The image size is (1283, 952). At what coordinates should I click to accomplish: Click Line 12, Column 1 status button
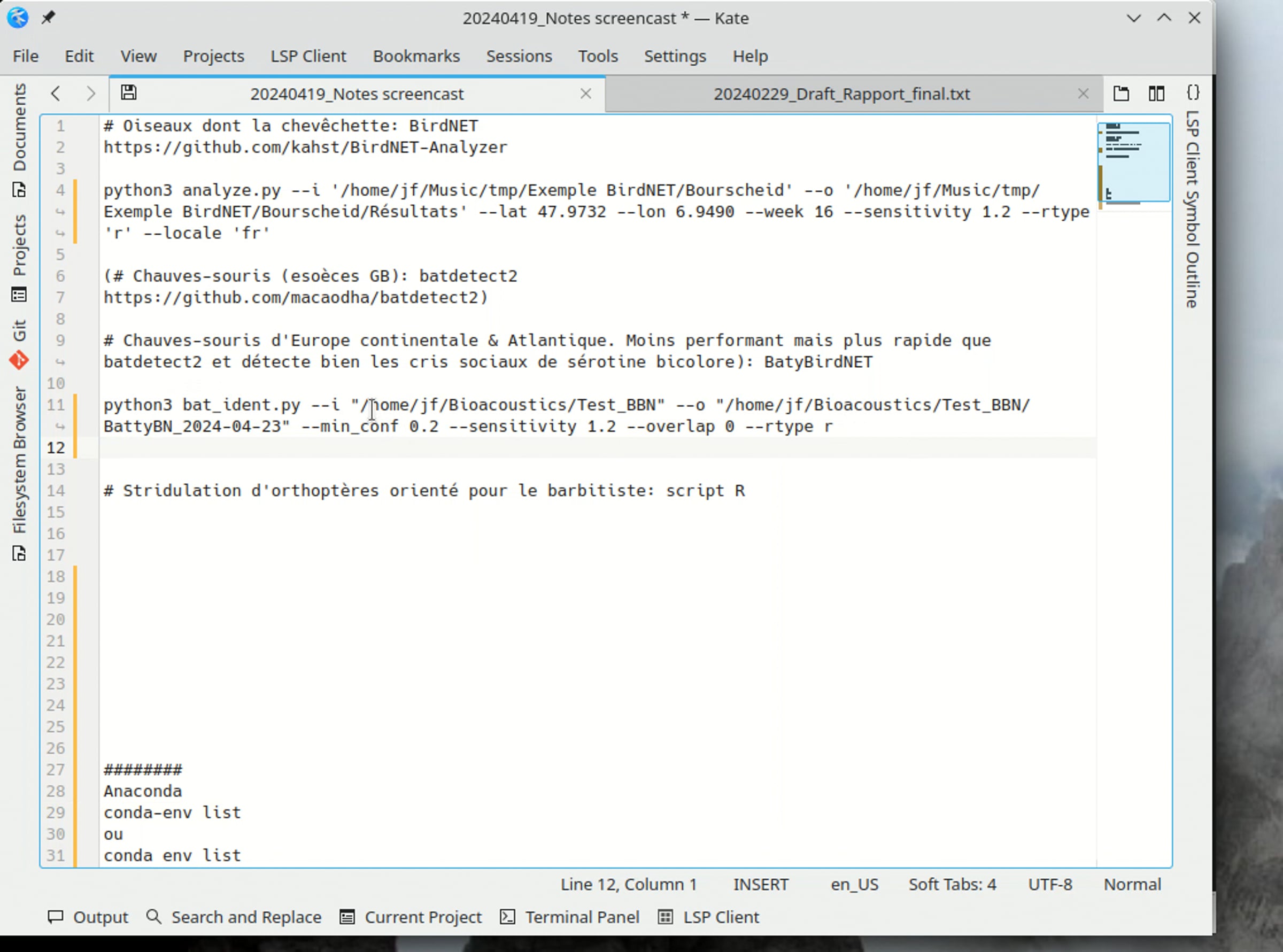[x=628, y=884]
